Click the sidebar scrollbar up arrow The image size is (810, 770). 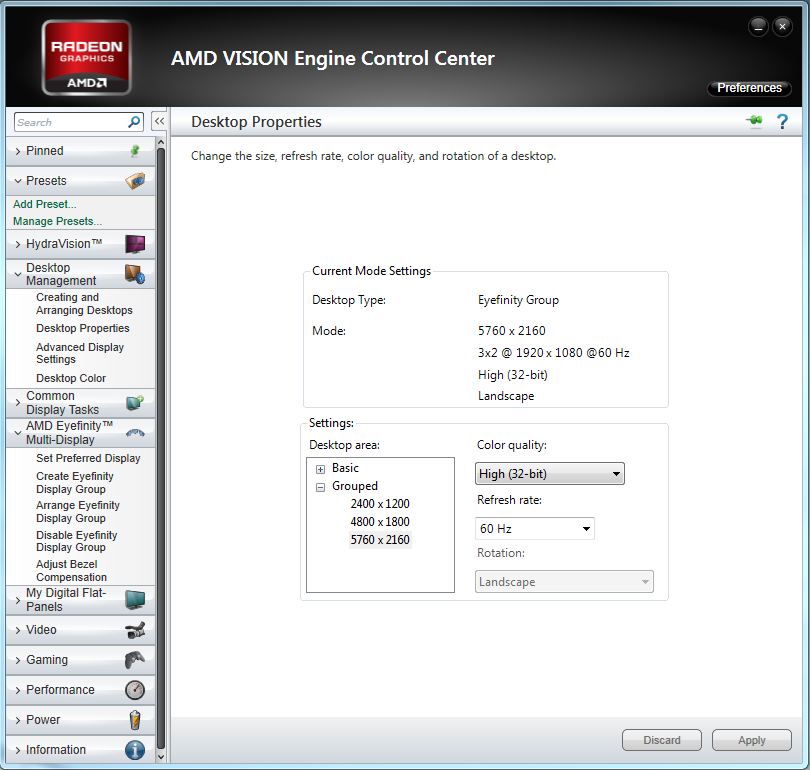pyautogui.click(x=161, y=142)
